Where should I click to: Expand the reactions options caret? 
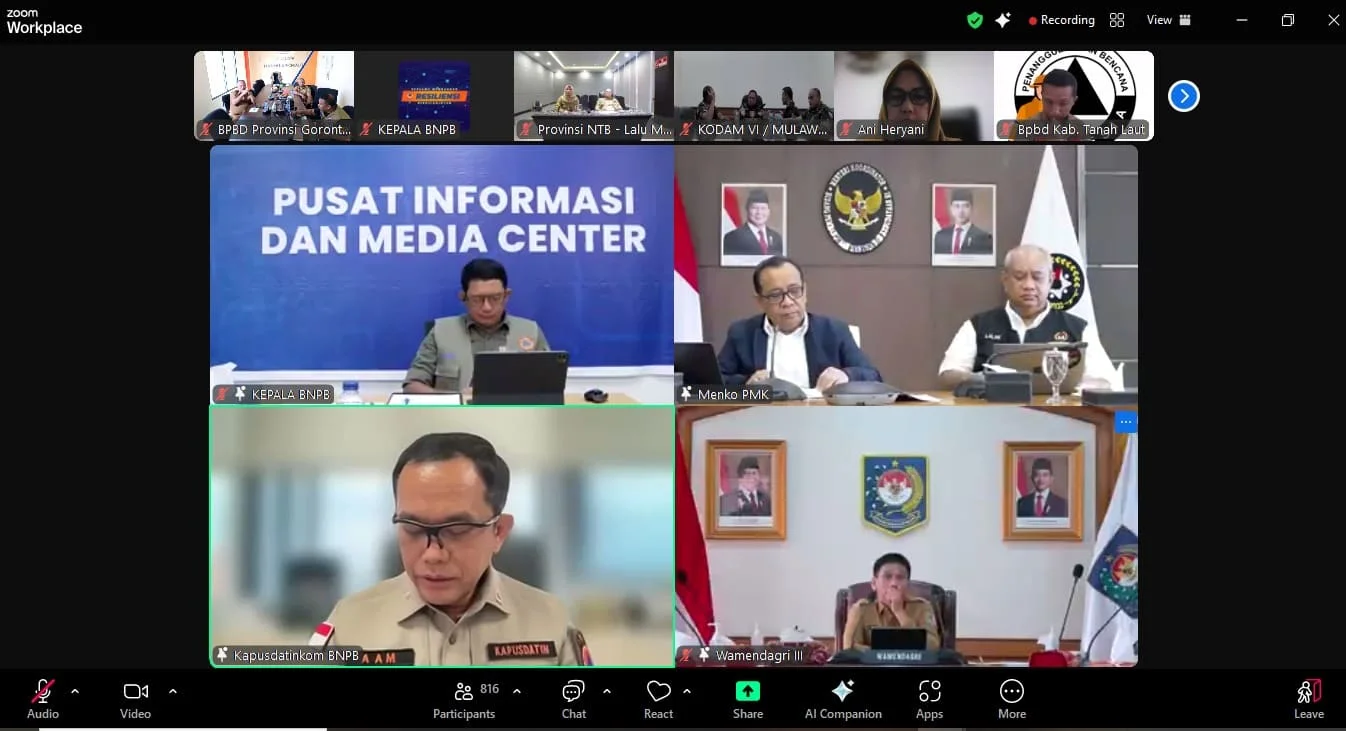(x=687, y=691)
